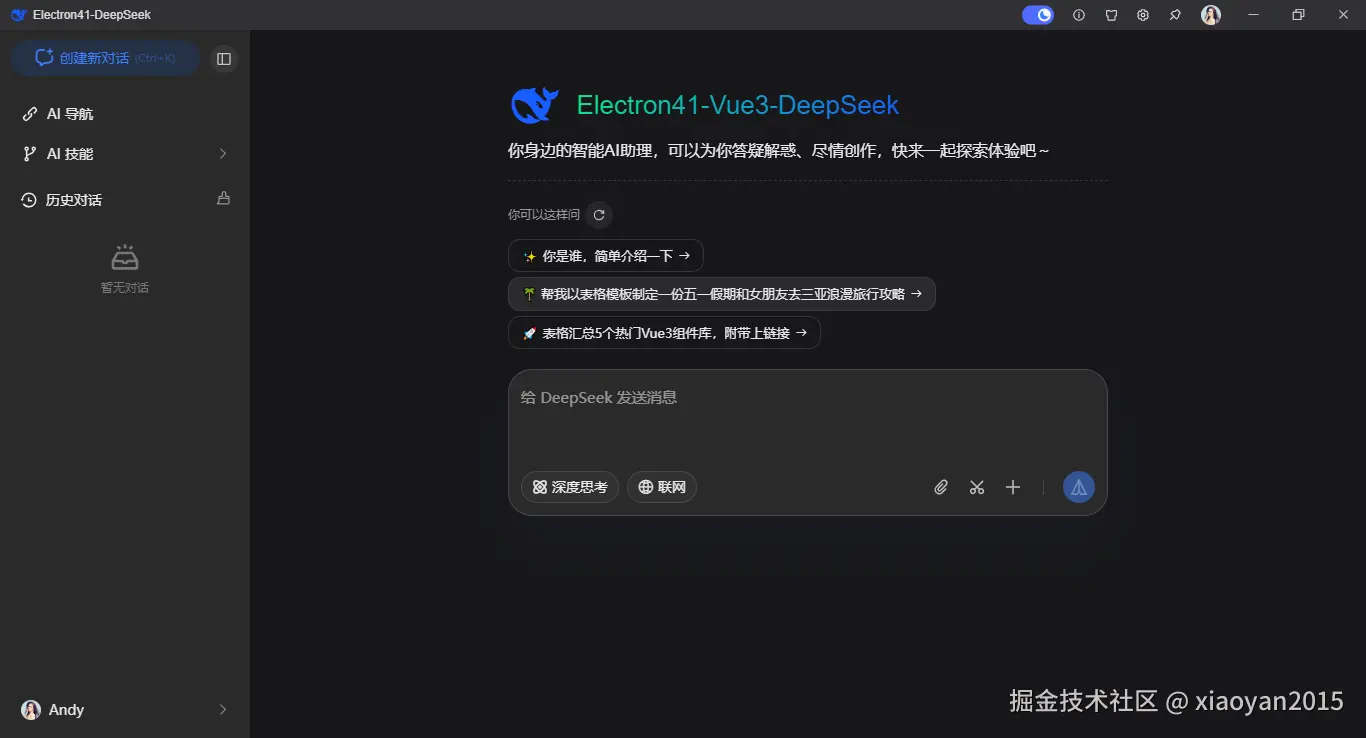
Task: Toggle dark mode switch in the title bar
Action: pyautogui.click(x=1037, y=14)
